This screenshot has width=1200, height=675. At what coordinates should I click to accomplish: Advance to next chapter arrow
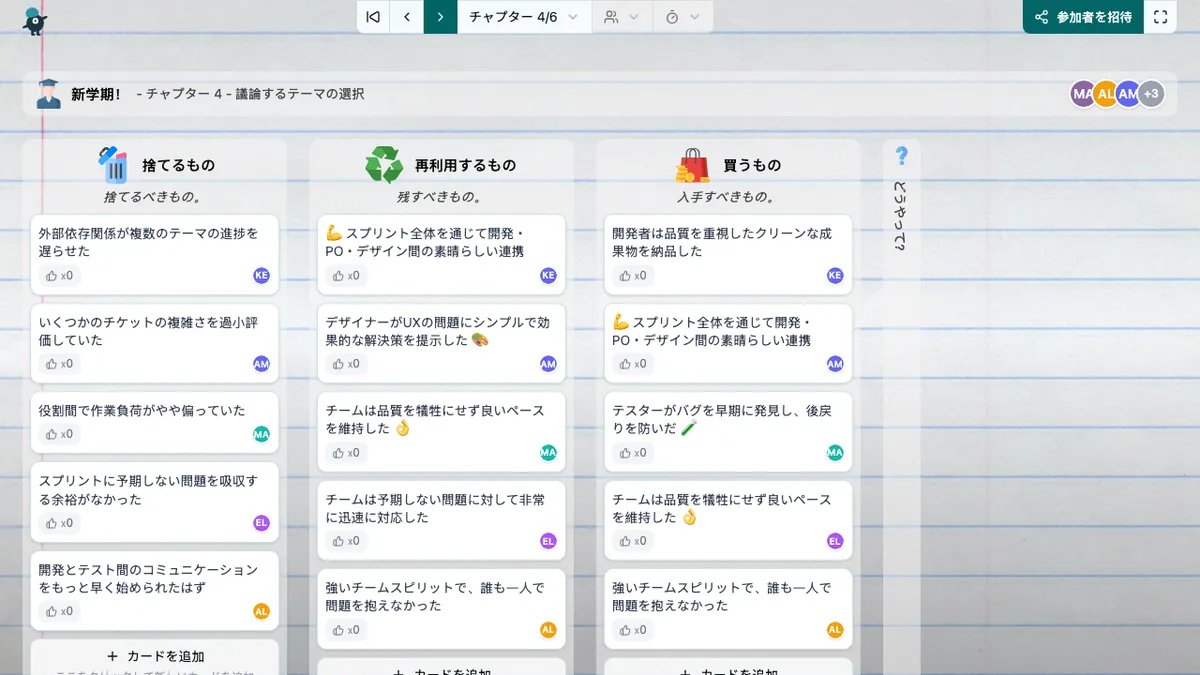440,17
